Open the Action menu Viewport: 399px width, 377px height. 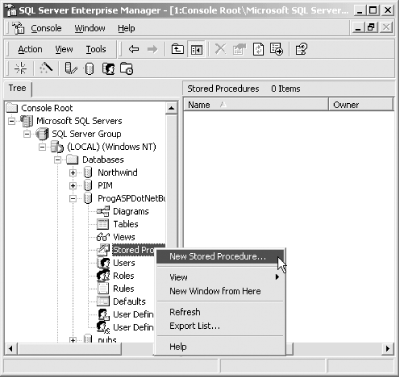[x=30, y=49]
